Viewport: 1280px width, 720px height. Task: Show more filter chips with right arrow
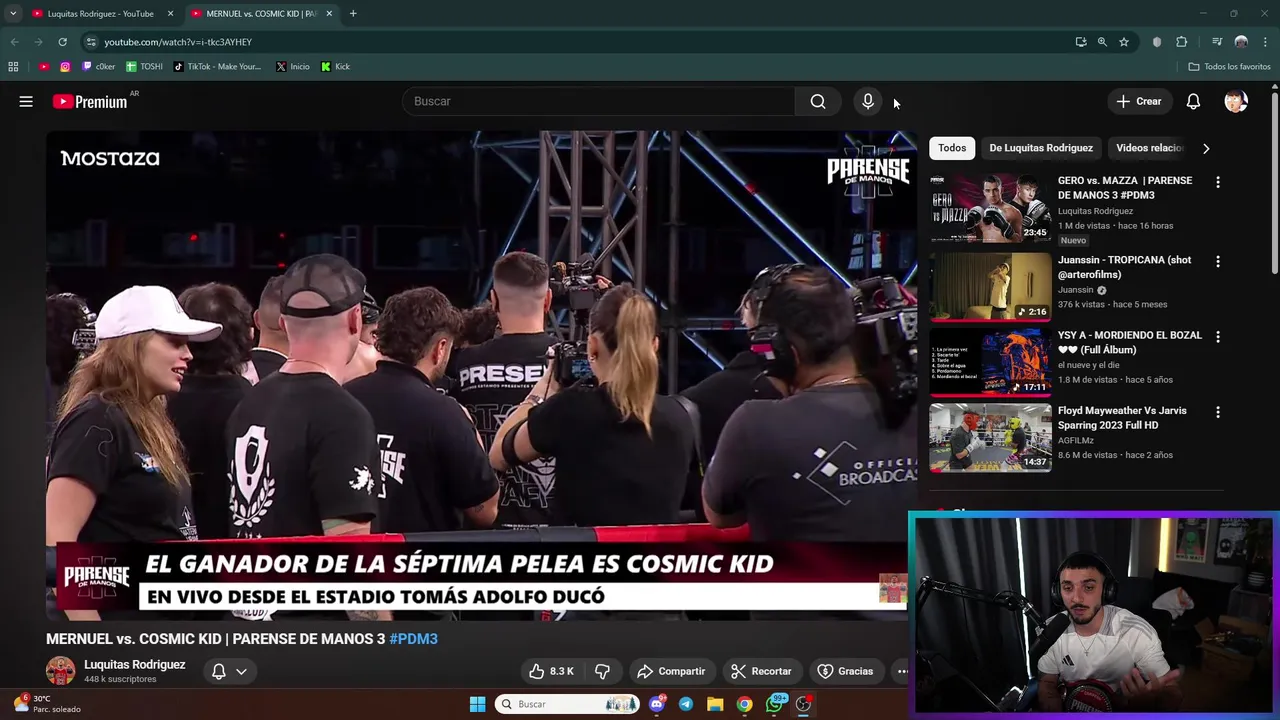point(1206,148)
